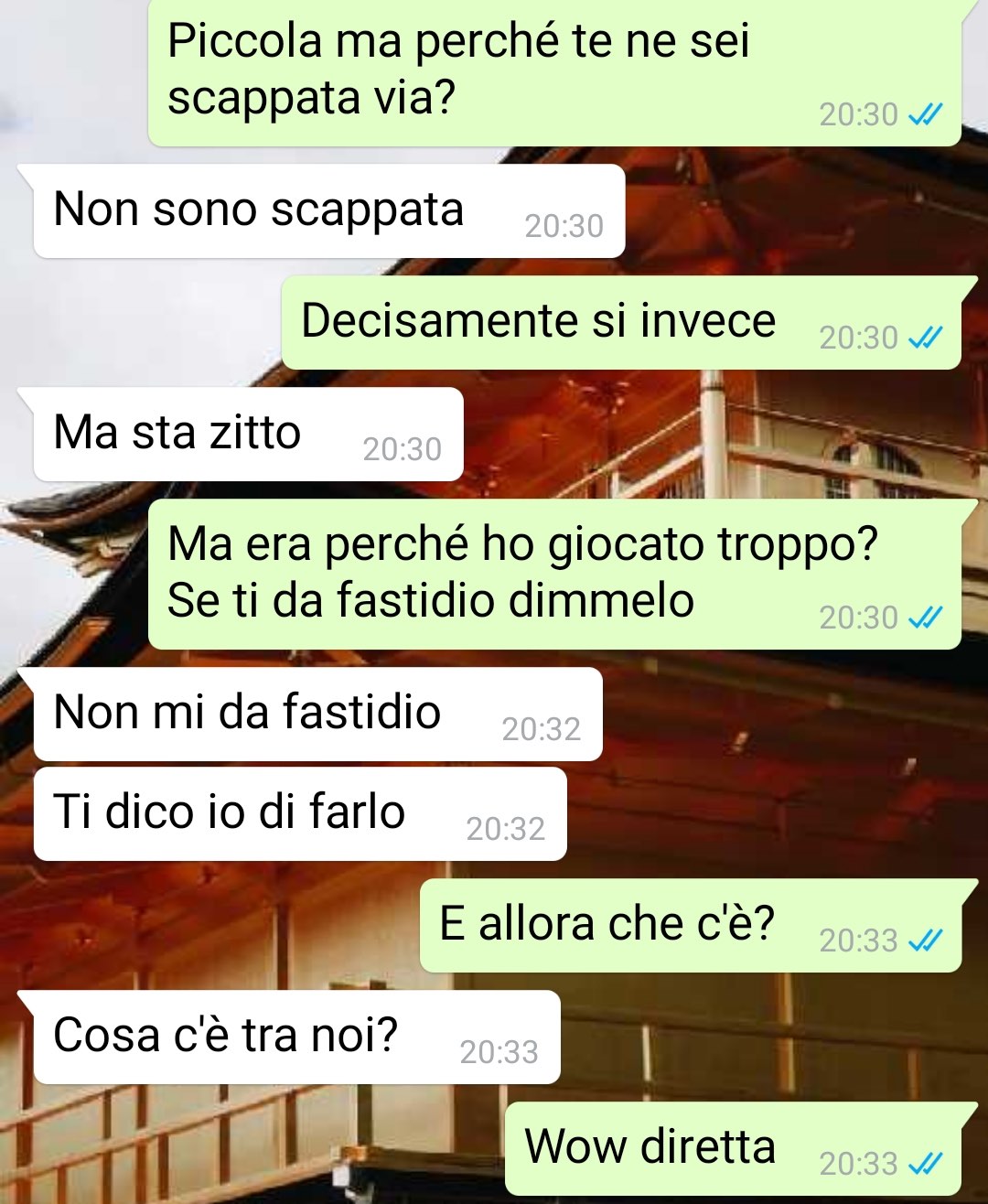Viewport: 988px width, 1204px height.
Task: Tap the 20:30 timestamp on 'Non sono scappata'
Action: click(x=564, y=226)
